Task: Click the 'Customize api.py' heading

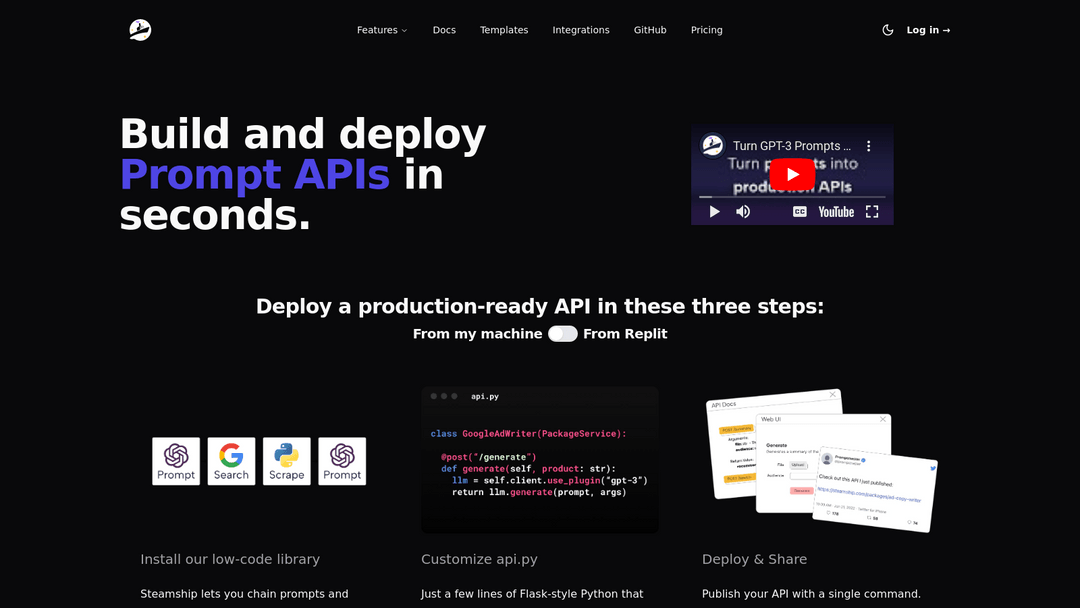Action: click(x=479, y=559)
